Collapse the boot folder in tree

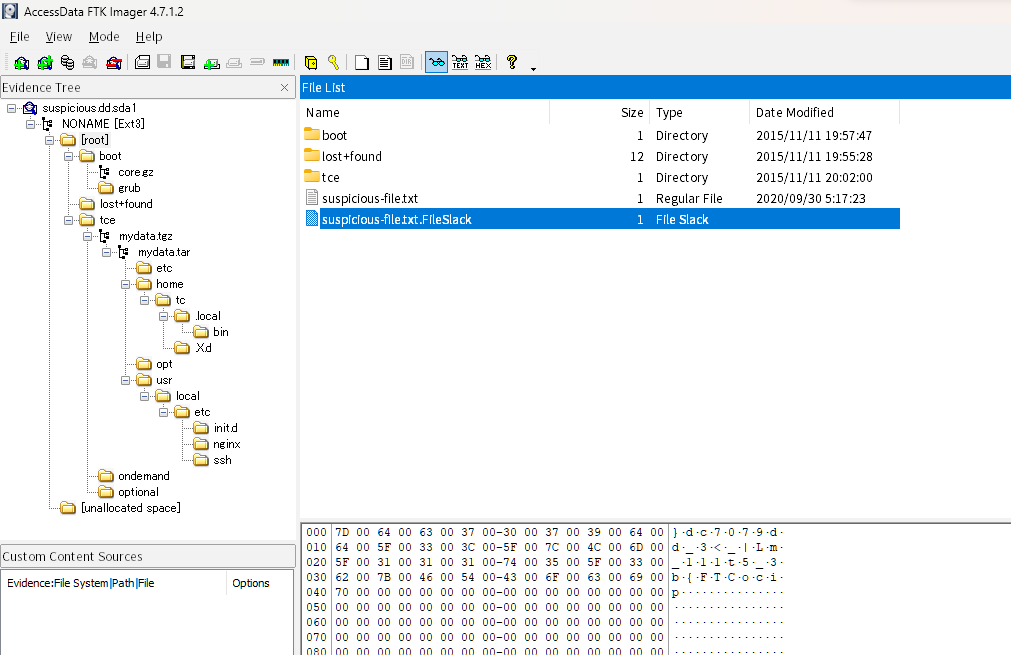pos(68,156)
